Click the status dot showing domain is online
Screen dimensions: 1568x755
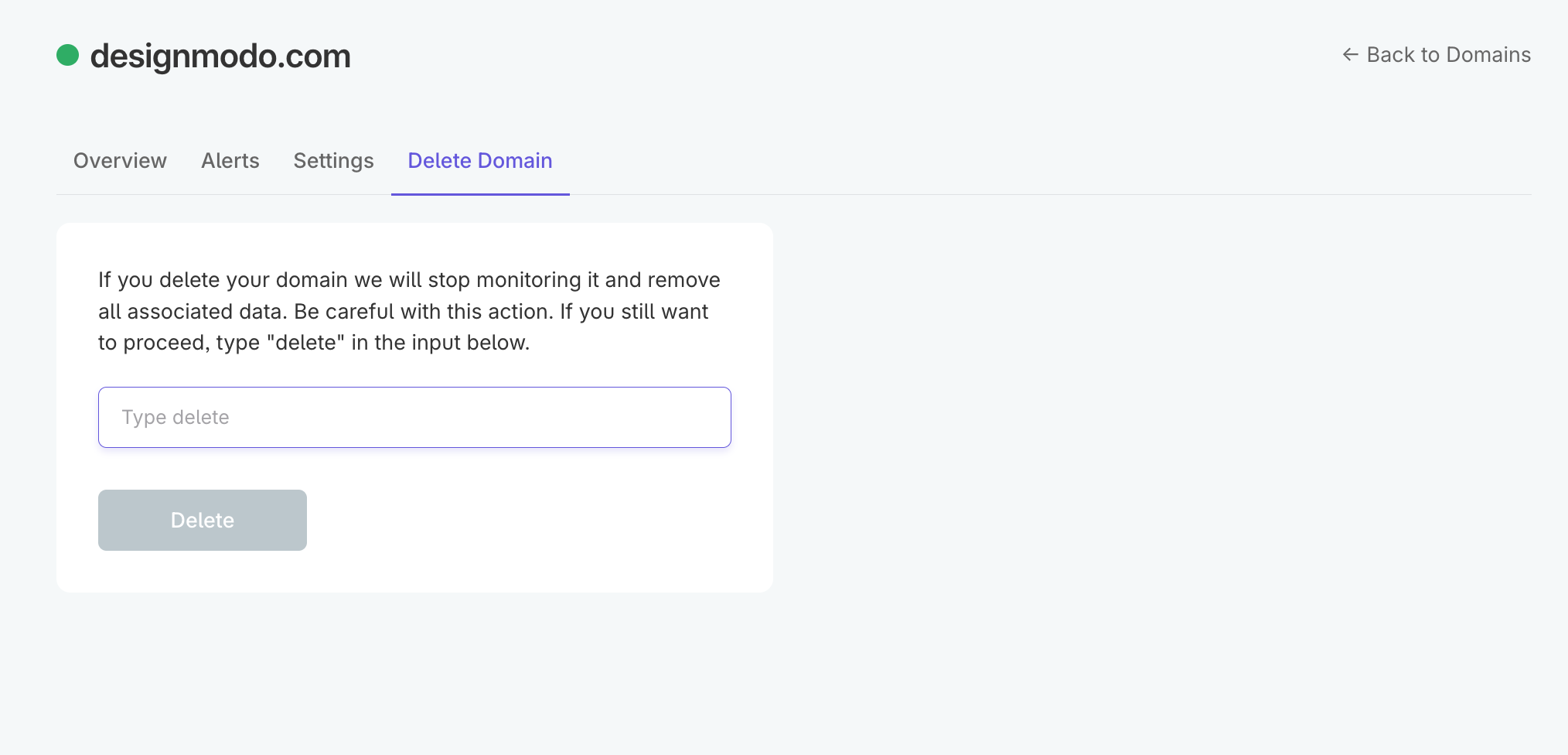(x=69, y=54)
